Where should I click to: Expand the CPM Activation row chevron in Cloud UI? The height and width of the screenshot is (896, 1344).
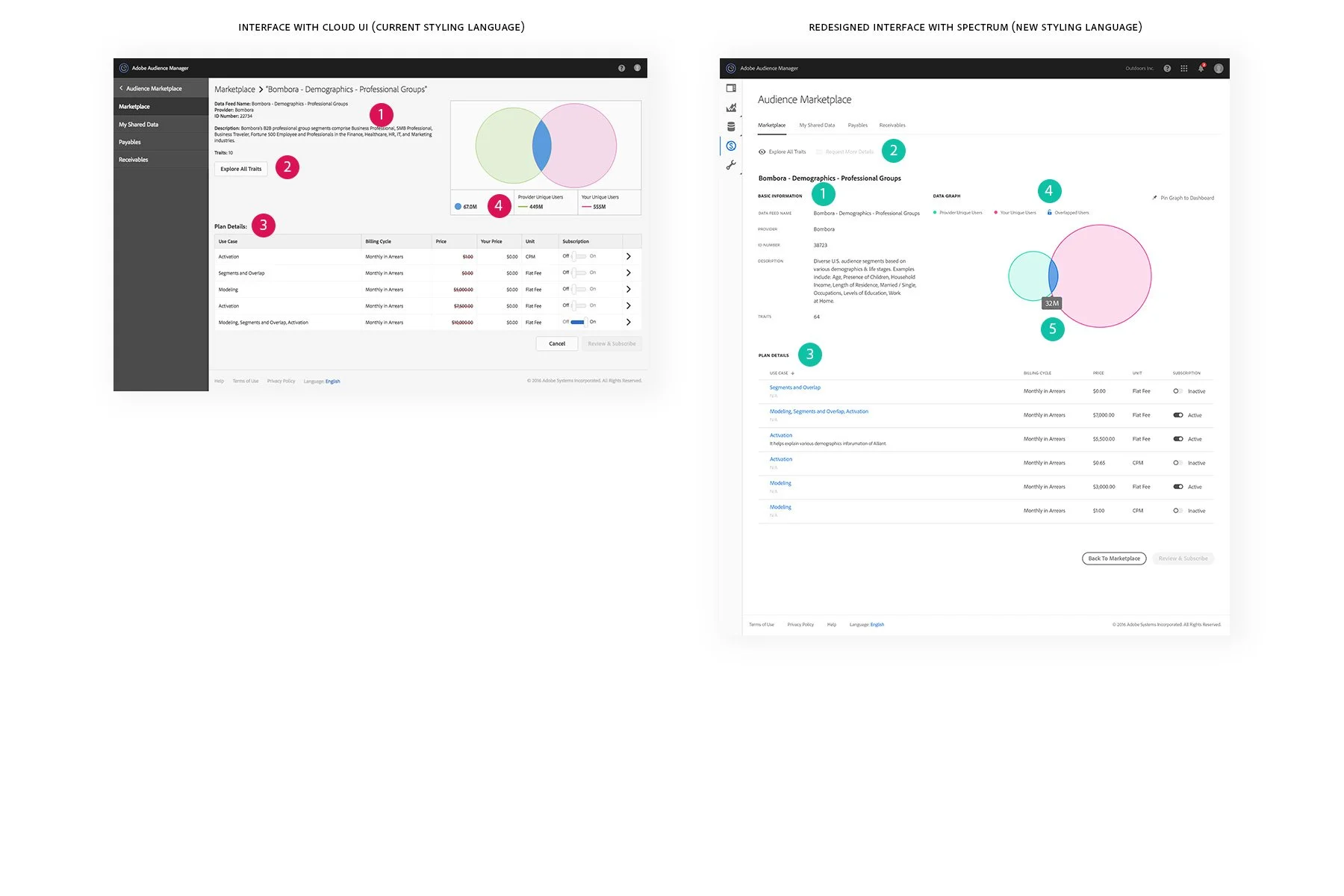click(x=629, y=256)
